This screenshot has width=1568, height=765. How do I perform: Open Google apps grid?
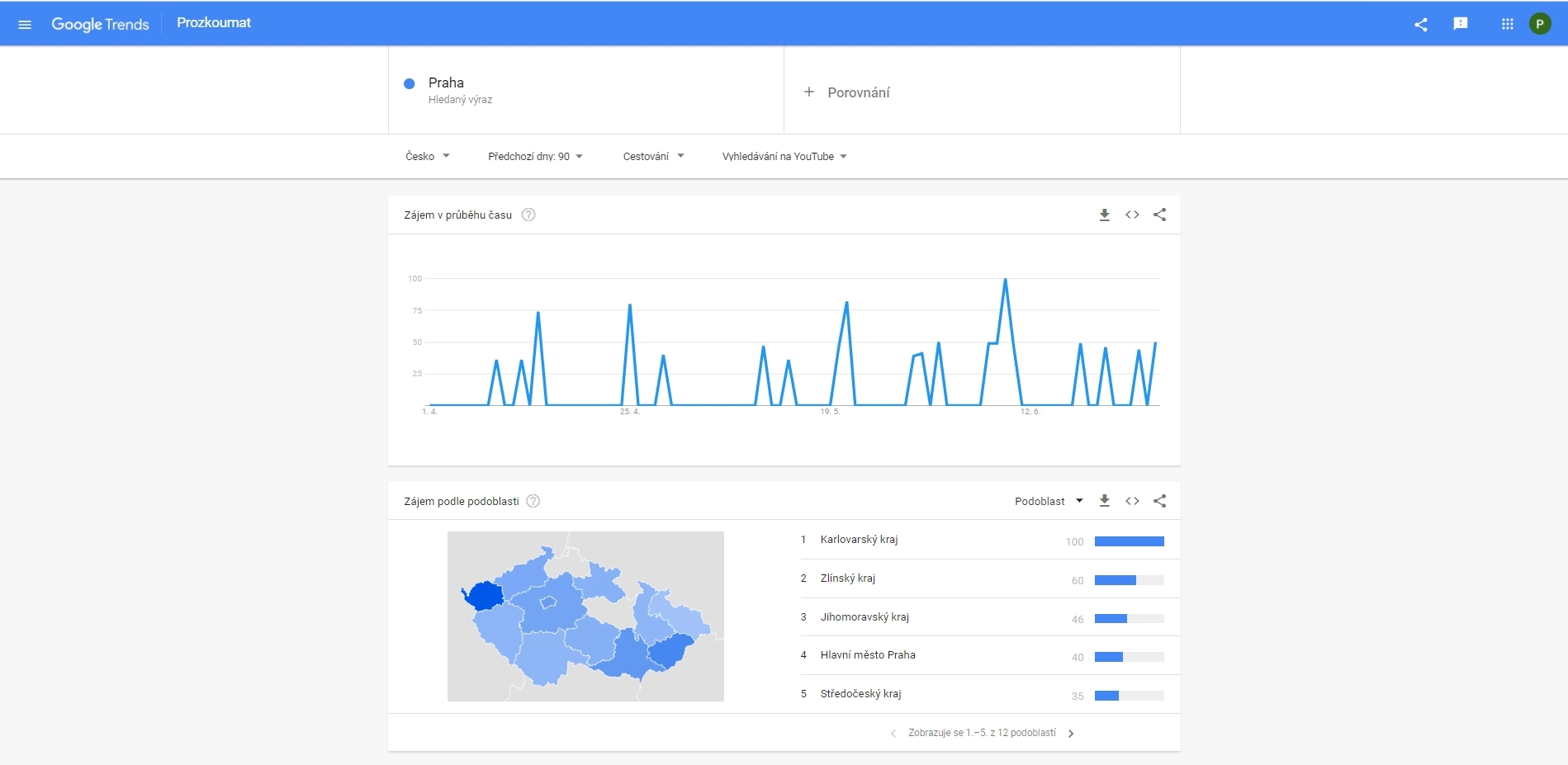[1507, 23]
